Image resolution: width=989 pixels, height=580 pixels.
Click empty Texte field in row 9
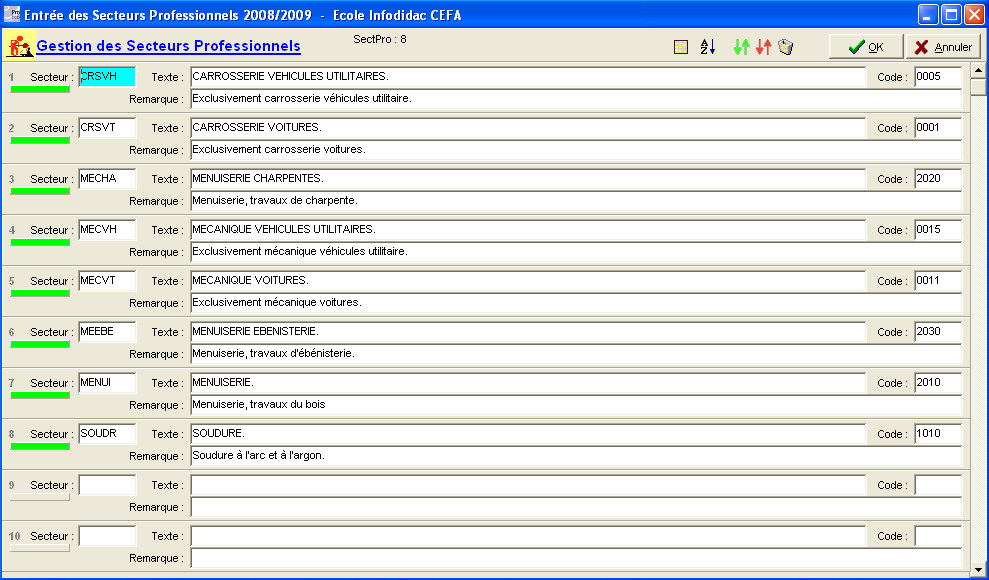click(x=528, y=485)
